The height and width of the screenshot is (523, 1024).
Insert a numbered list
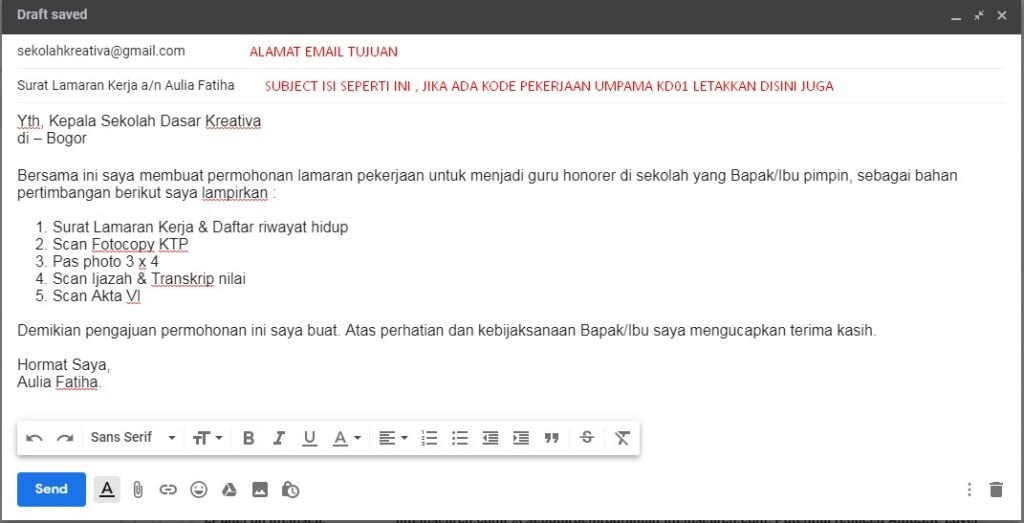(x=429, y=438)
